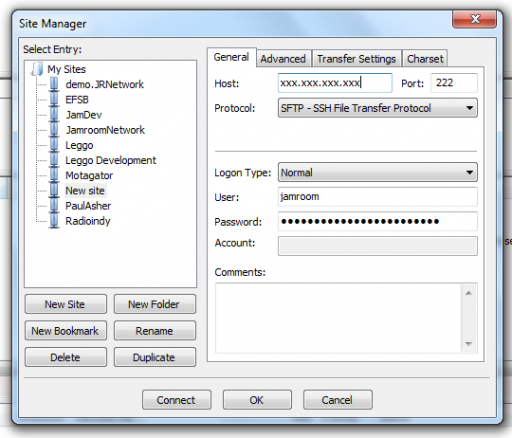Select the demo.JRNetwork server icon
Image resolution: width=512 pixels, height=438 pixels.
(54, 84)
